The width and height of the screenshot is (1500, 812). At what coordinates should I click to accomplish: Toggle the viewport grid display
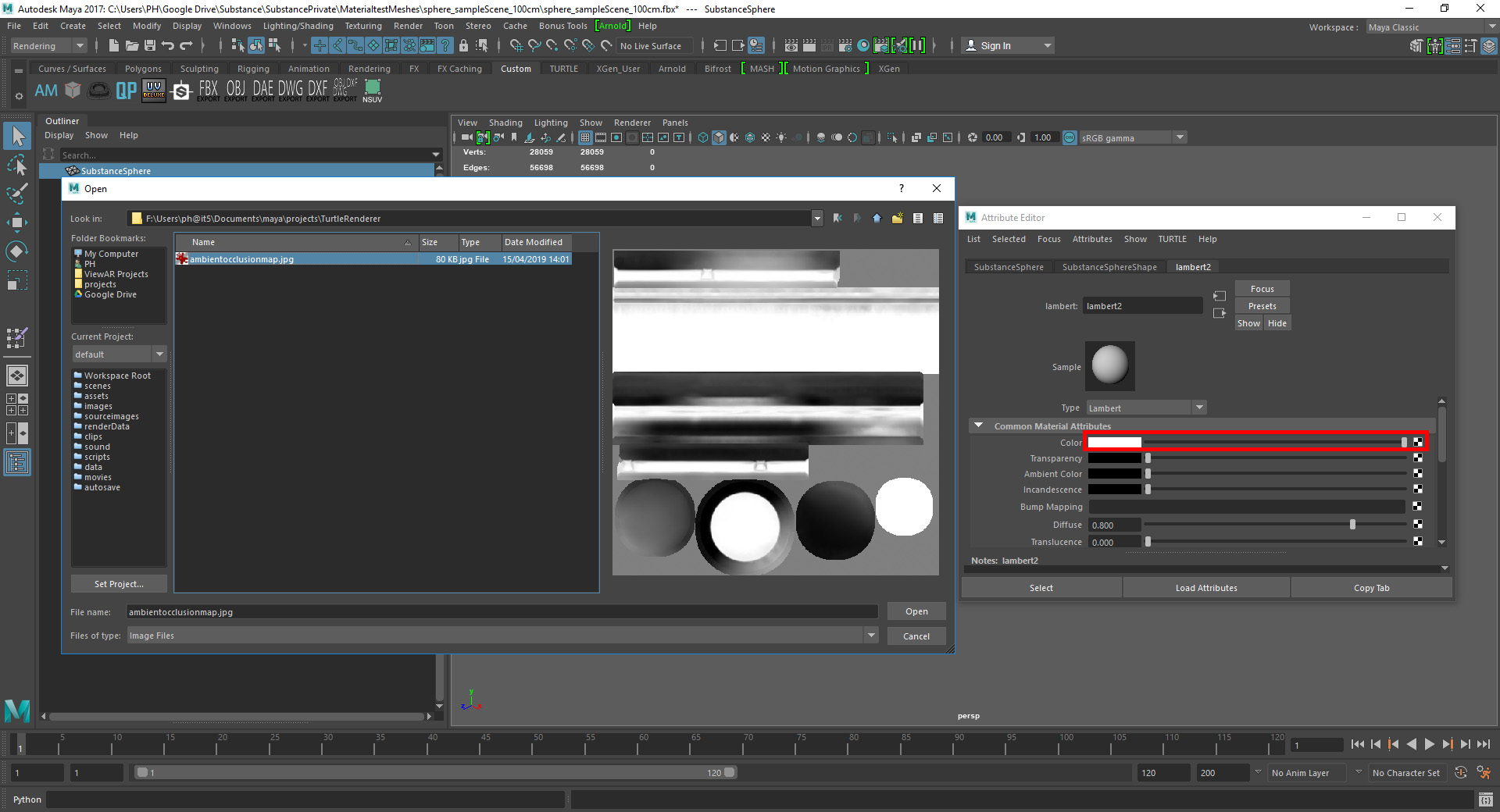(x=584, y=137)
